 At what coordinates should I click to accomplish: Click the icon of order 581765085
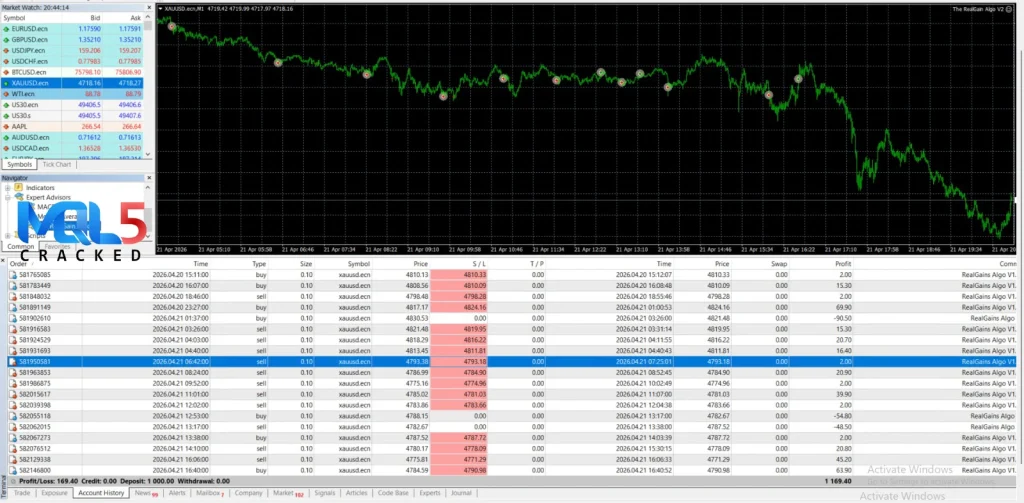(12, 275)
